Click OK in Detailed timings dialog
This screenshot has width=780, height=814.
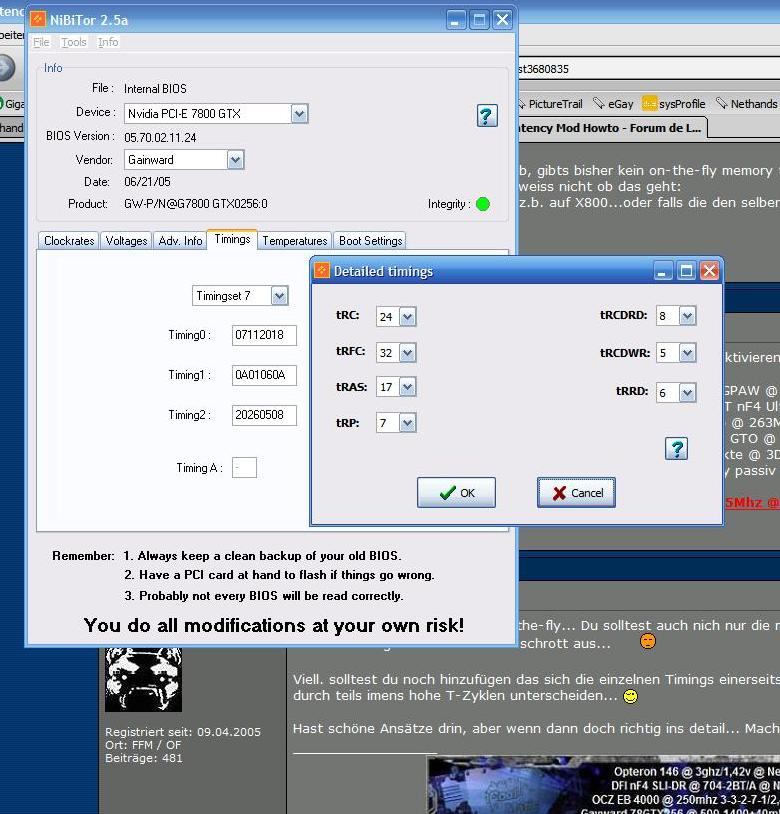[x=456, y=493]
